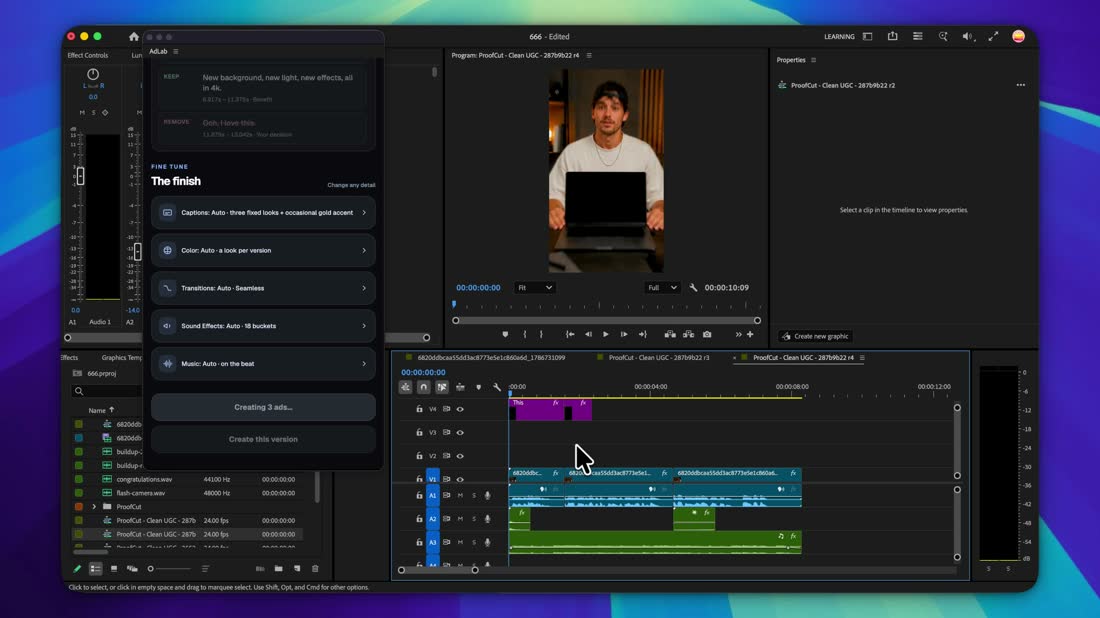Adjust the Audio 1 volume fader

[81, 176]
